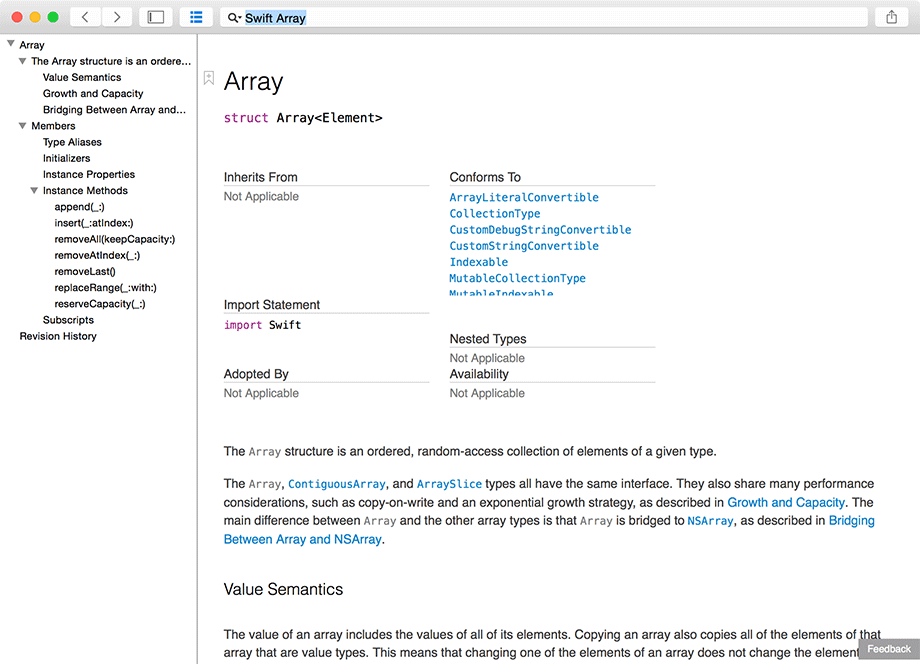Viewport: 920px width, 664px height.
Task: Open the MutableCollectionType link
Action: (518, 278)
